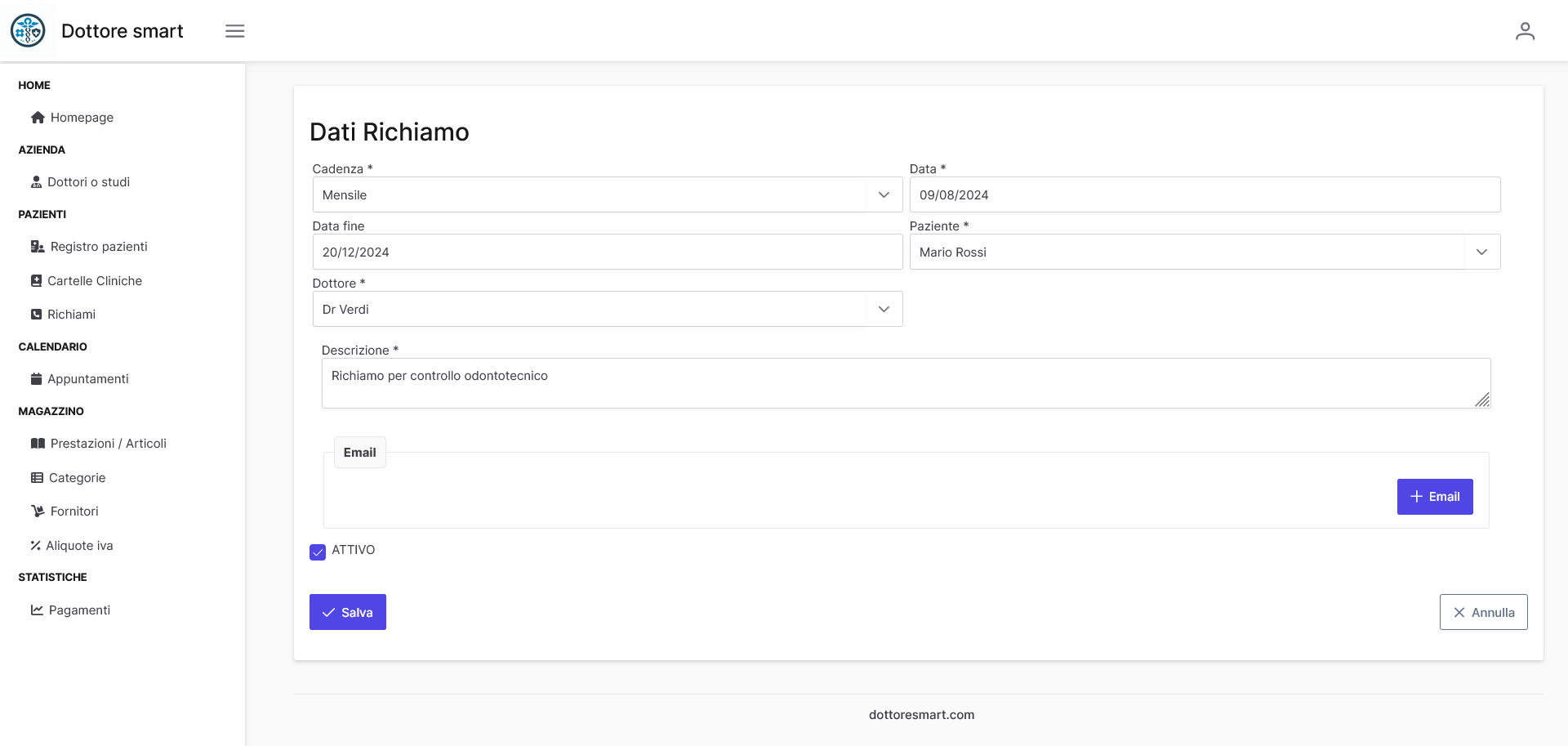The height and width of the screenshot is (746, 1568).
Task: Click the Dati Richiamo heading
Action: click(390, 132)
